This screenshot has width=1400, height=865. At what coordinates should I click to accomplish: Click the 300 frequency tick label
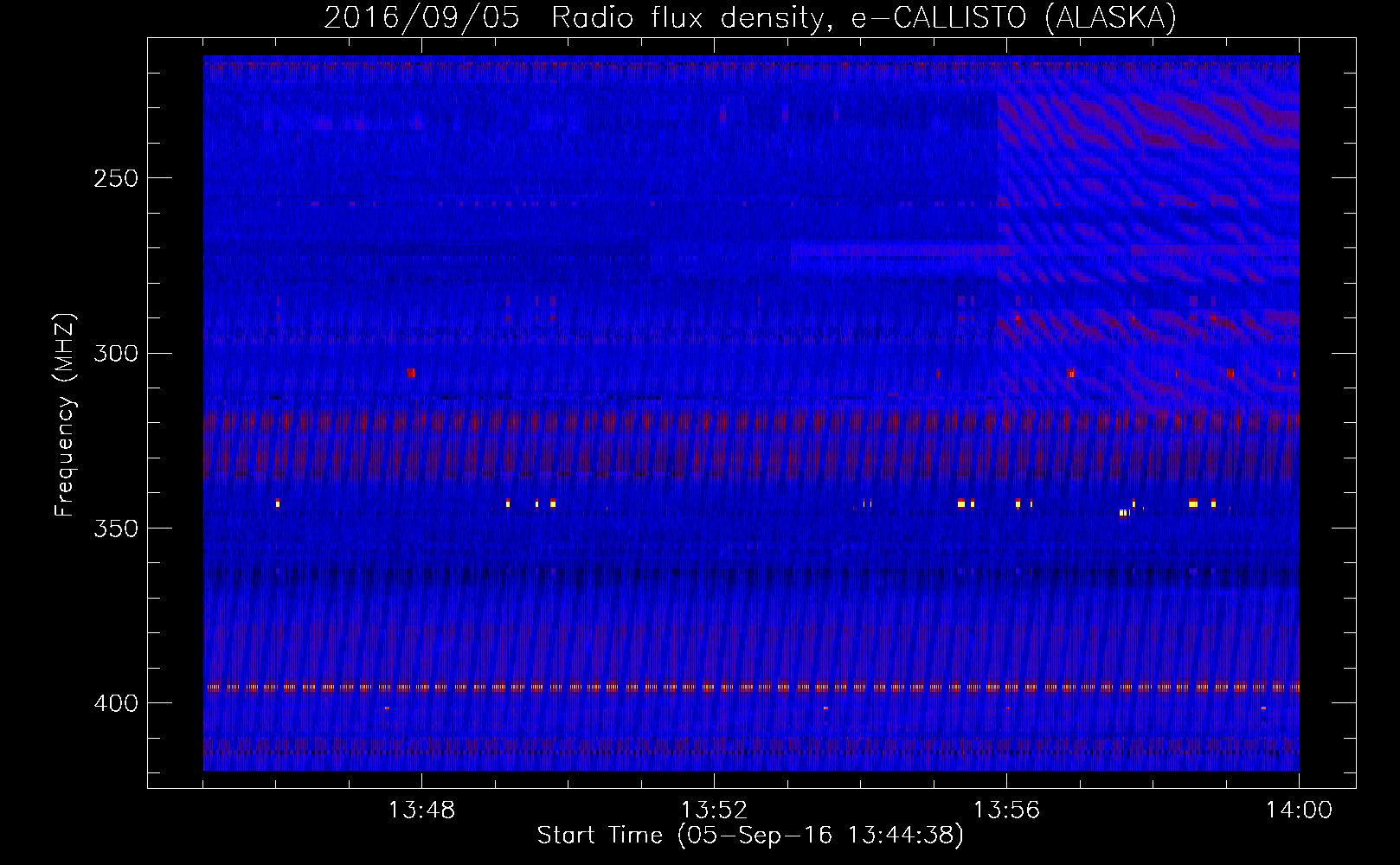pos(116,353)
